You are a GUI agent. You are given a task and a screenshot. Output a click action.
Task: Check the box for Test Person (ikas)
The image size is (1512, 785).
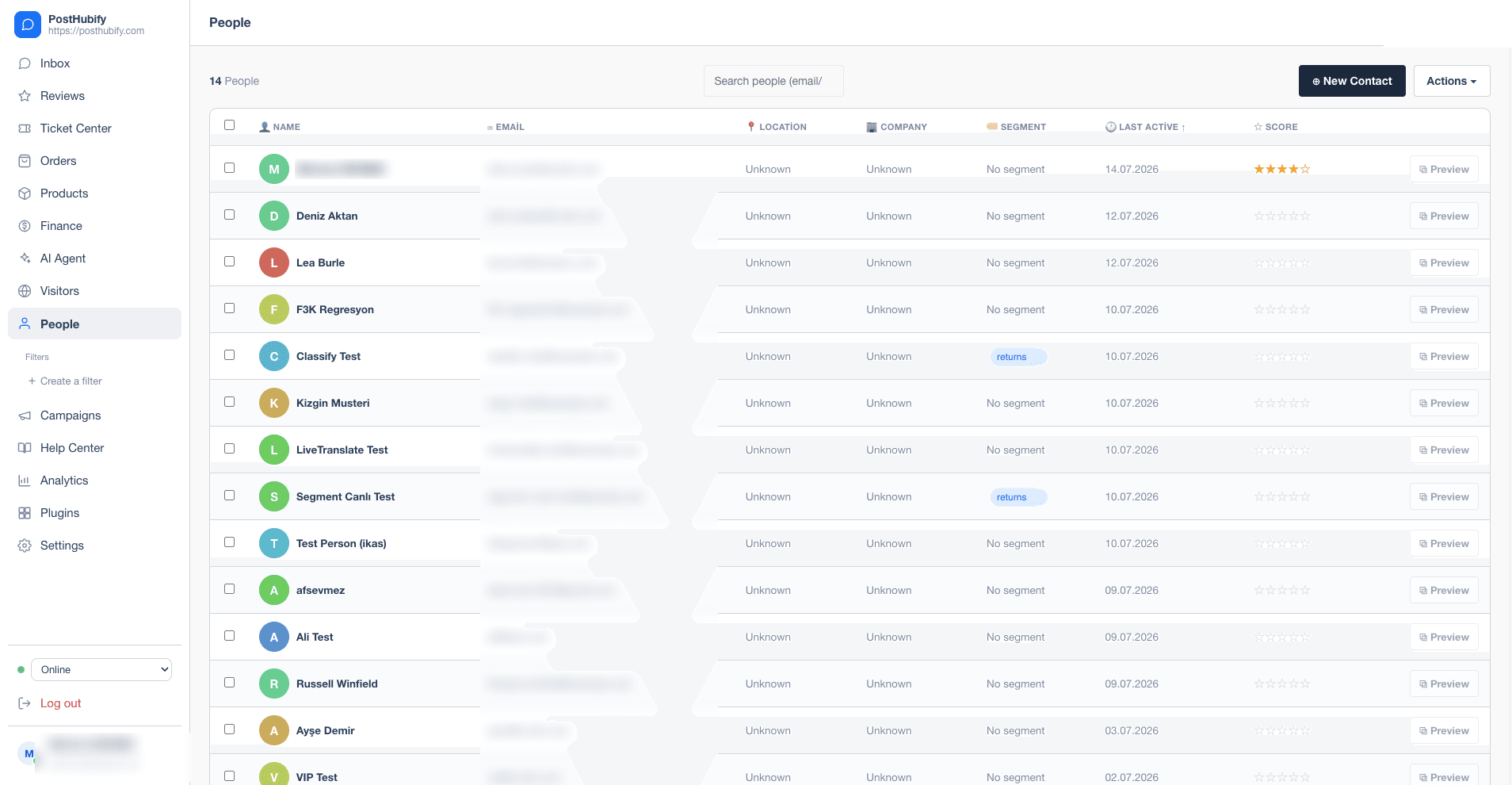pyautogui.click(x=230, y=542)
